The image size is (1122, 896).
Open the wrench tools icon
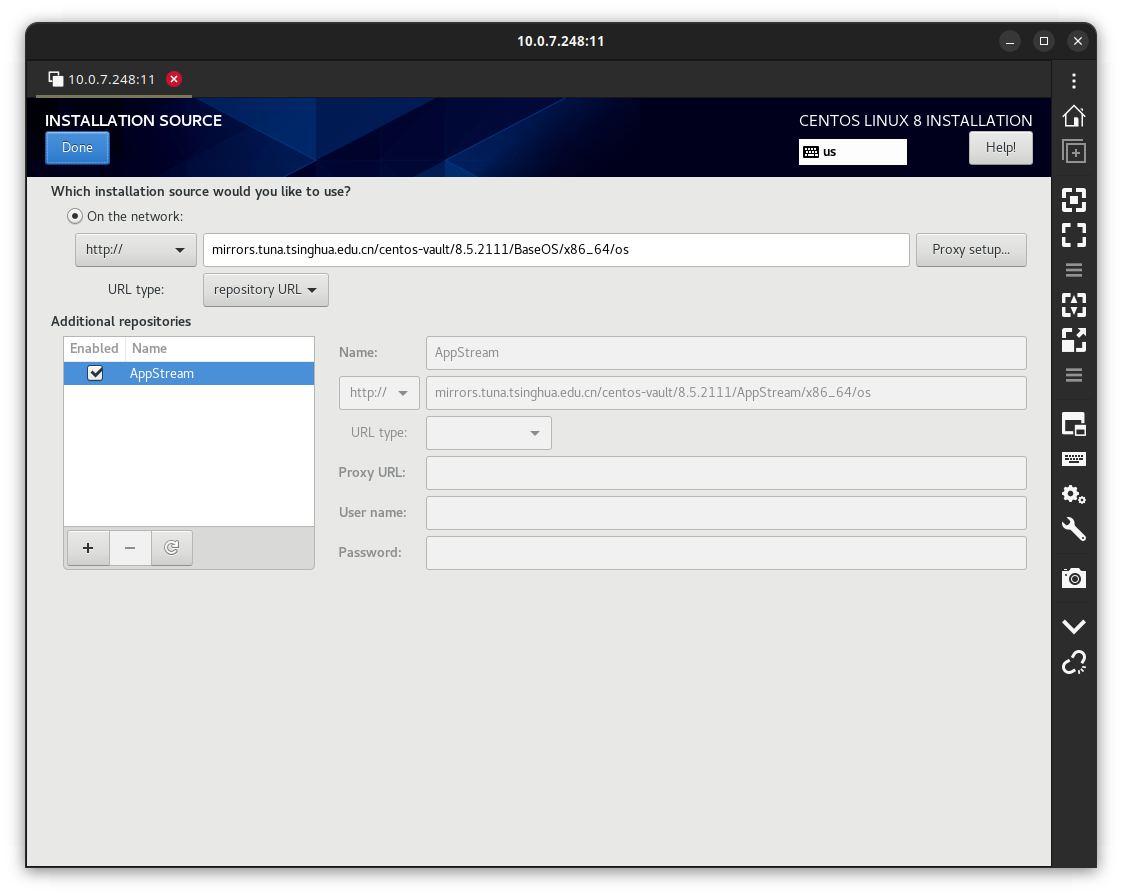pyautogui.click(x=1073, y=529)
